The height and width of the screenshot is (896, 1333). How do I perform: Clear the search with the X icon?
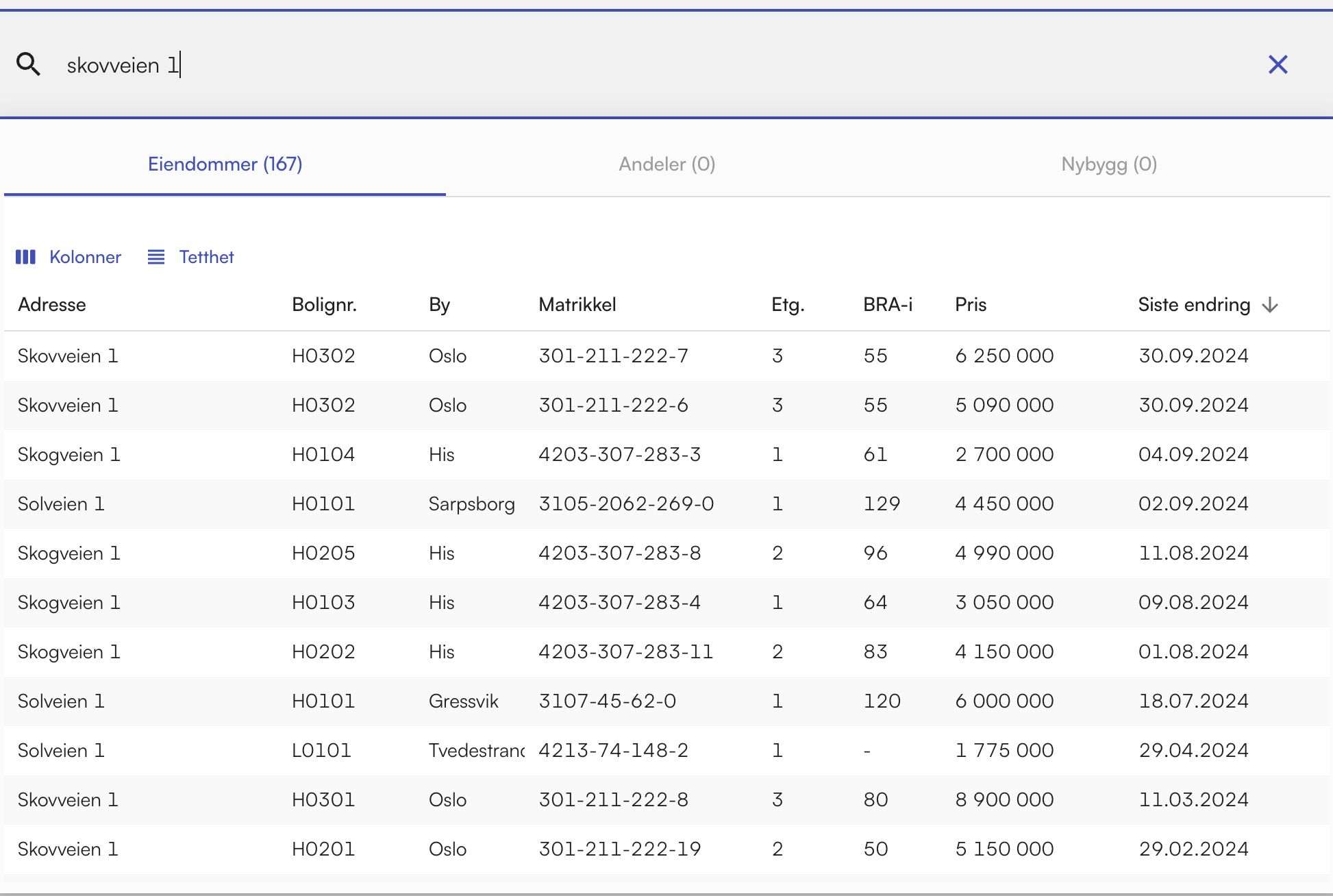click(1278, 64)
